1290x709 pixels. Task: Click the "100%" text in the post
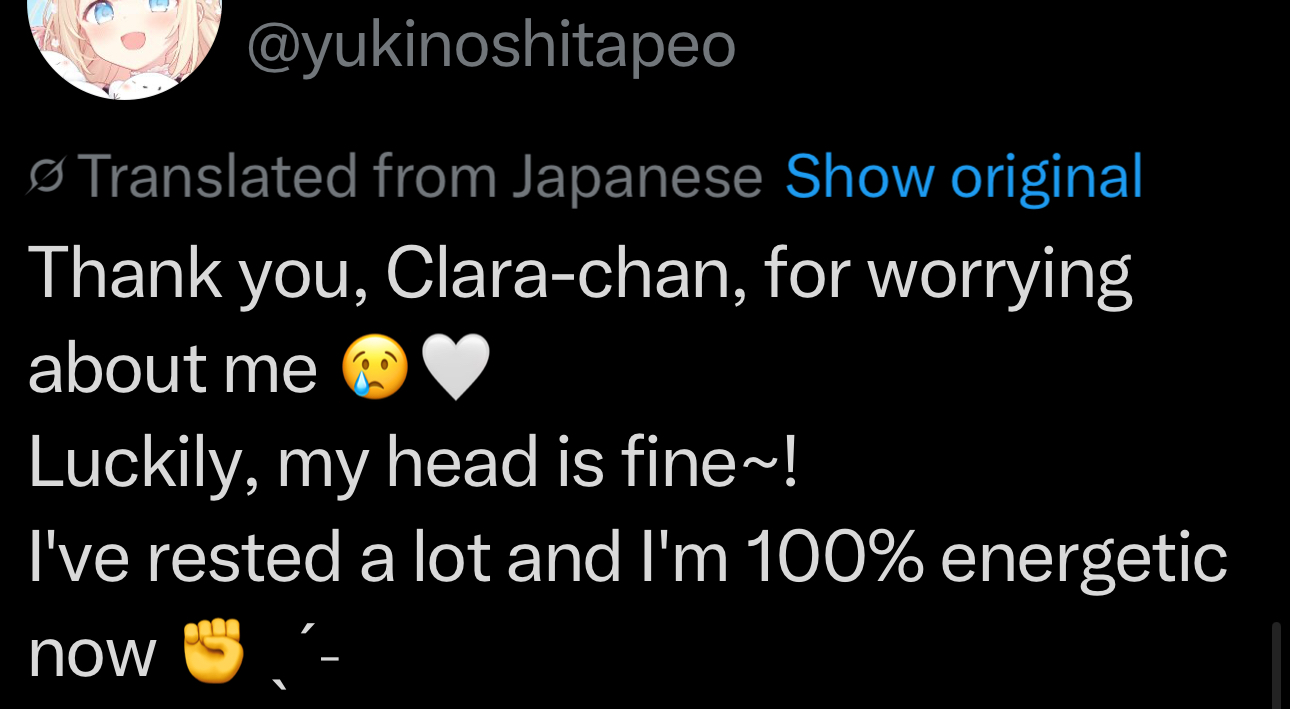coord(834,558)
